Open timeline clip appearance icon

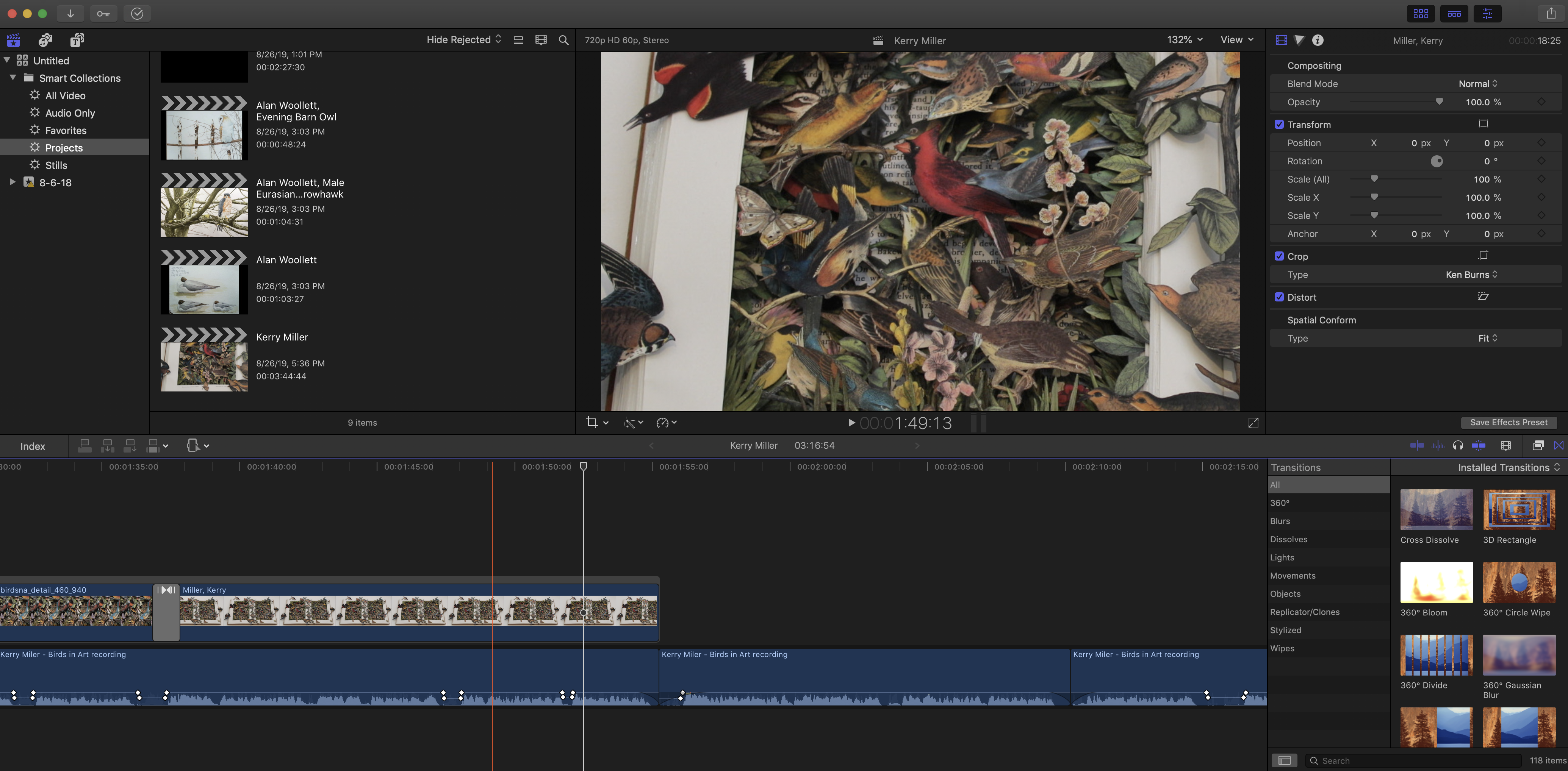(x=1506, y=445)
